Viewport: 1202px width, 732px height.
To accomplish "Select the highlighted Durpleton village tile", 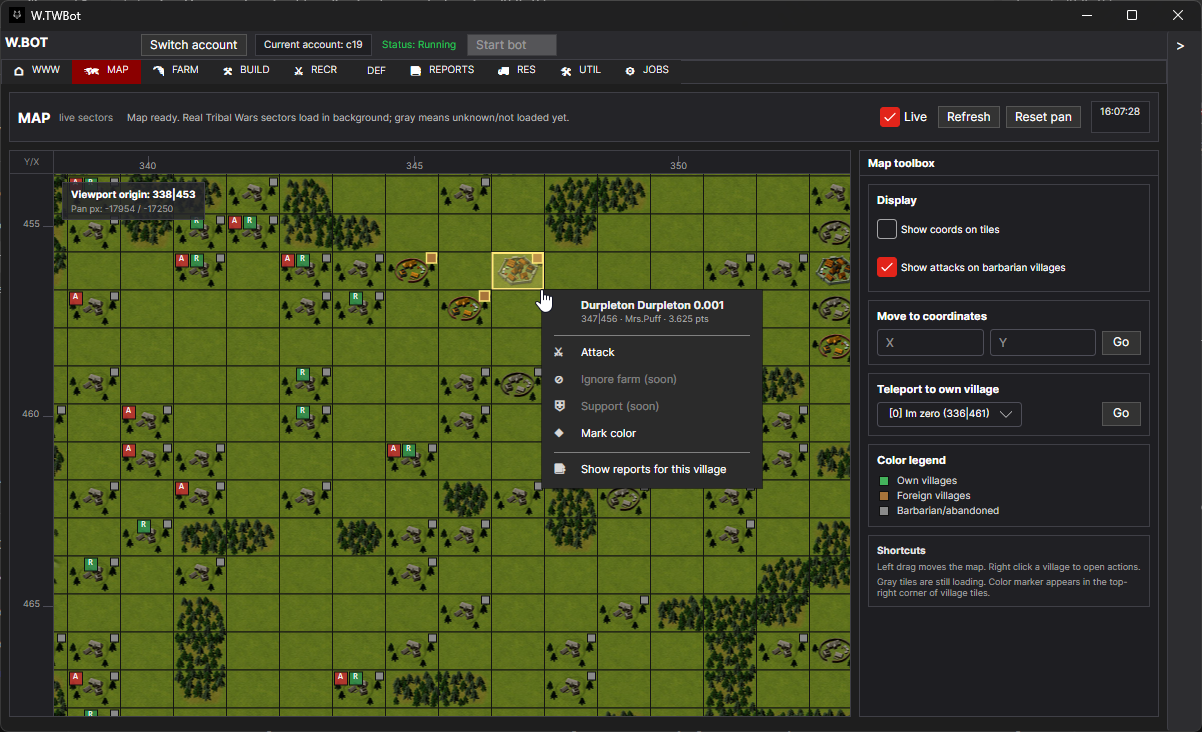I will coord(518,270).
